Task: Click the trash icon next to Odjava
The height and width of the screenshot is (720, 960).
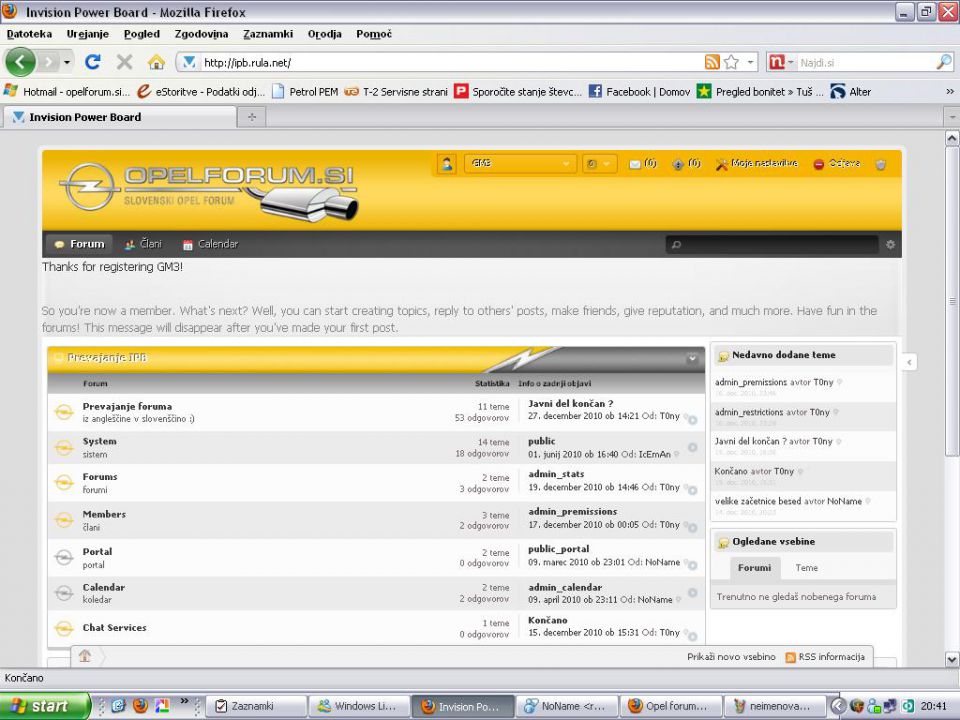Action: point(881,164)
